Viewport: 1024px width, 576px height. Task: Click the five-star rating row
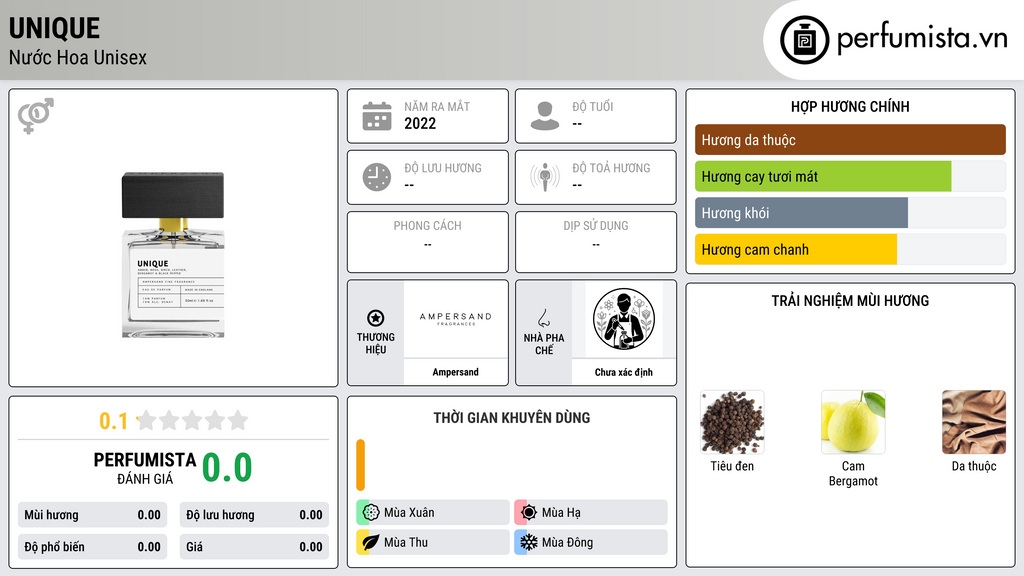pyautogui.click(x=192, y=421)
